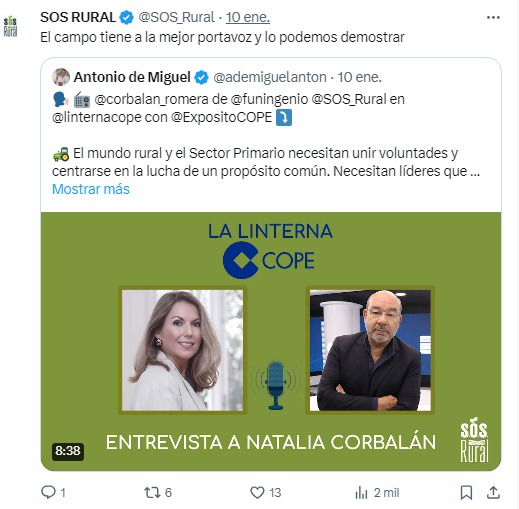Open the reply comment icon
This screenshot has width=519, height=509.
48,492
